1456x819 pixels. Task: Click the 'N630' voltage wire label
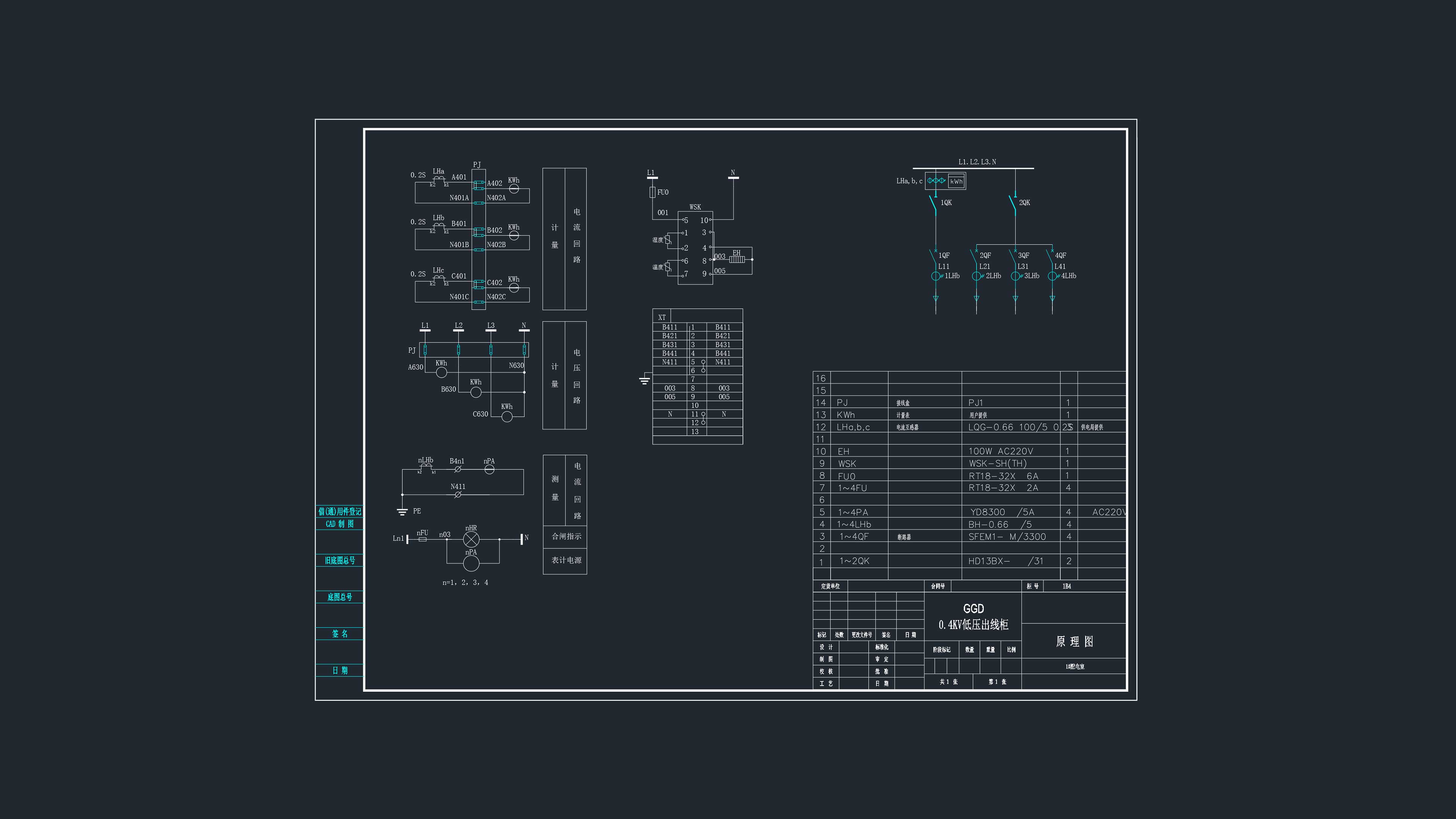click(516, 366)
